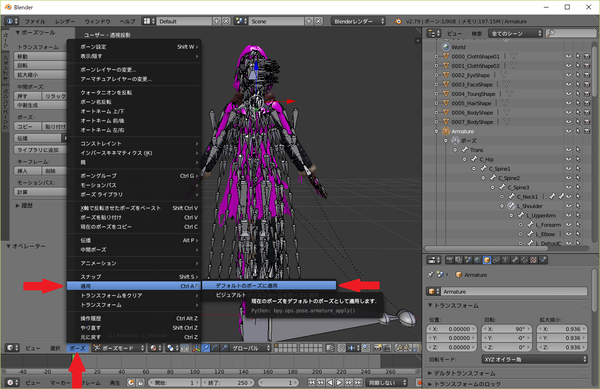Click the X scale value field 0.936

click(x=562, y=329)
